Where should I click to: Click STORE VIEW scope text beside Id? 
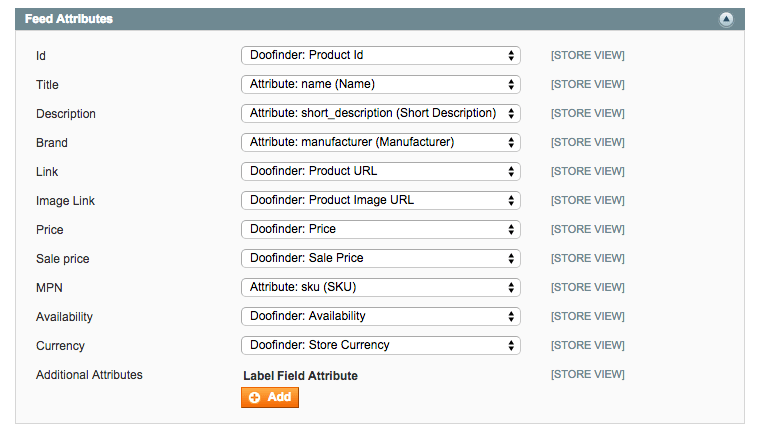pos(587,56)
